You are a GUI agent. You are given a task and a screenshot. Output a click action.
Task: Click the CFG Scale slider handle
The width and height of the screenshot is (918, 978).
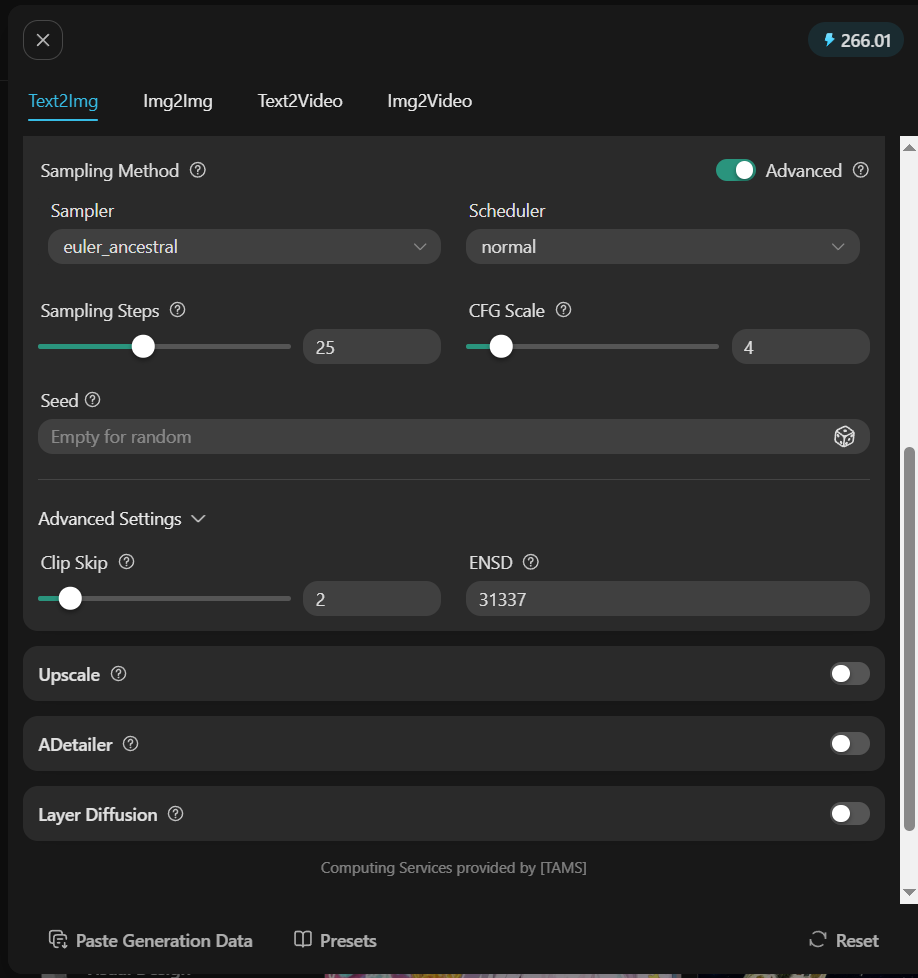point(501,346)
